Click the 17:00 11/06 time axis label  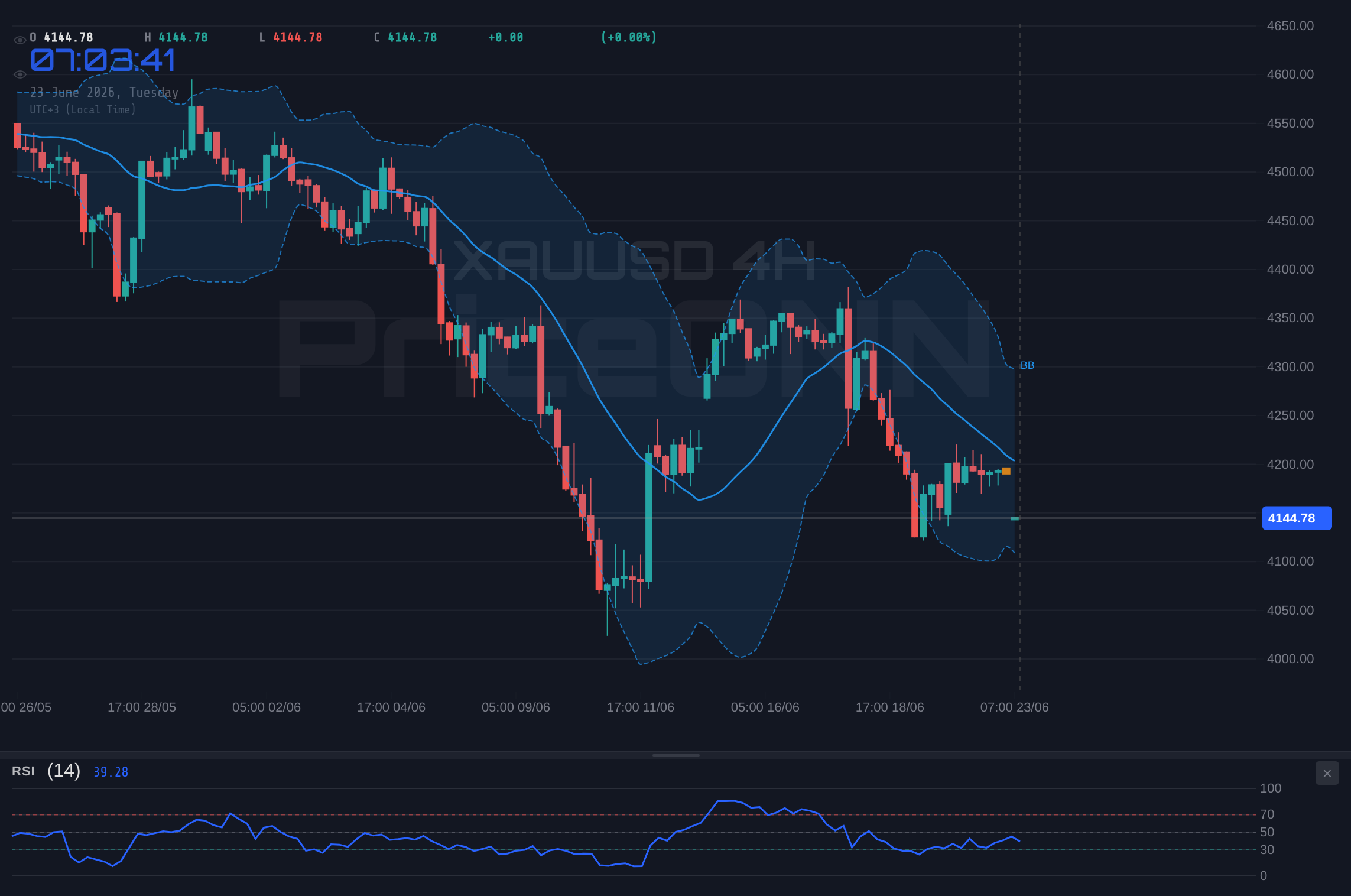tap(641, 707)
